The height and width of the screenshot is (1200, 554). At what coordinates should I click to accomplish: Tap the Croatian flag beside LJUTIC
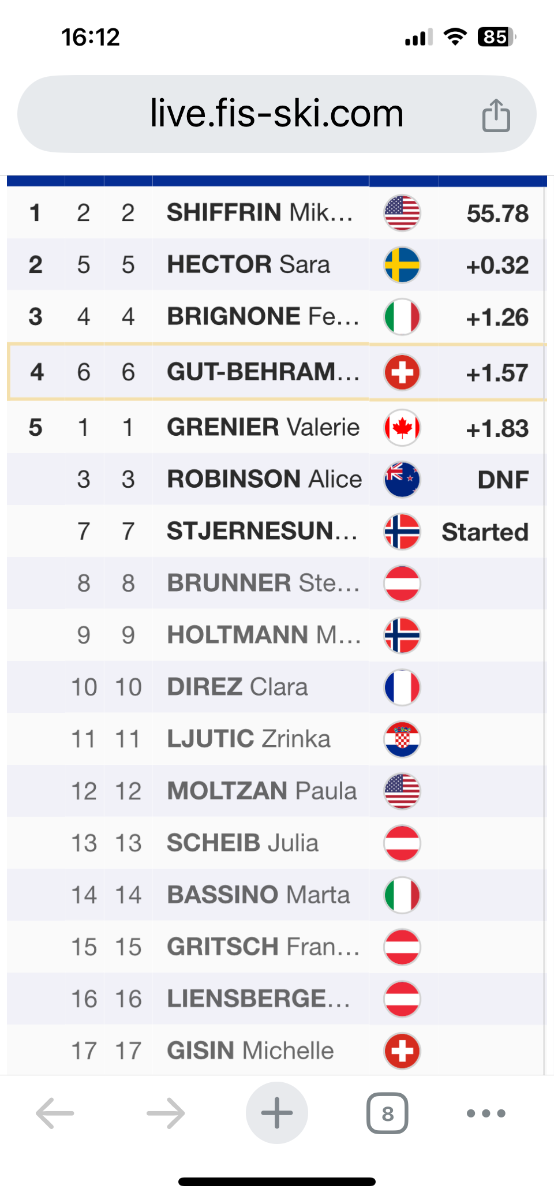click(x=402, y=740)
